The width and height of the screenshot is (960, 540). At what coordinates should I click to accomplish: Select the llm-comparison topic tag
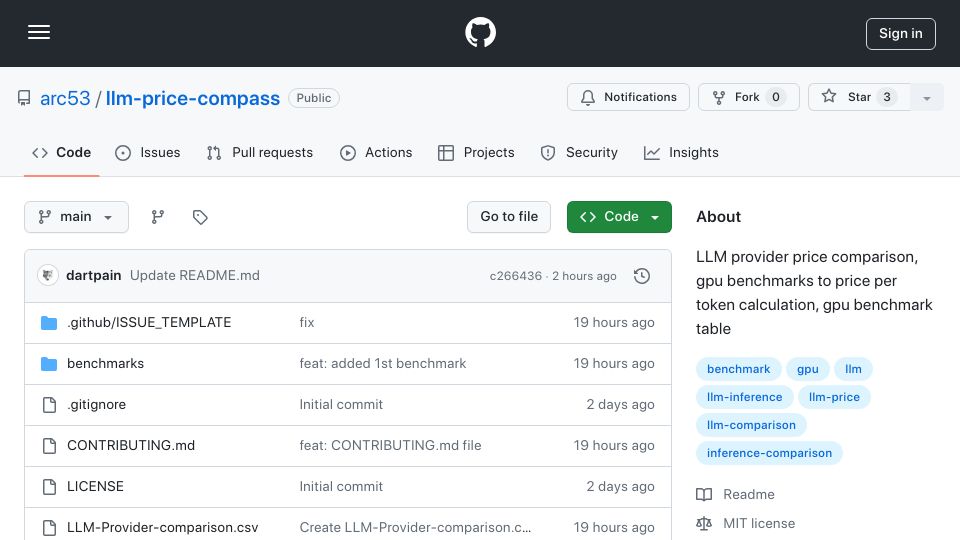tap(751, 426)
